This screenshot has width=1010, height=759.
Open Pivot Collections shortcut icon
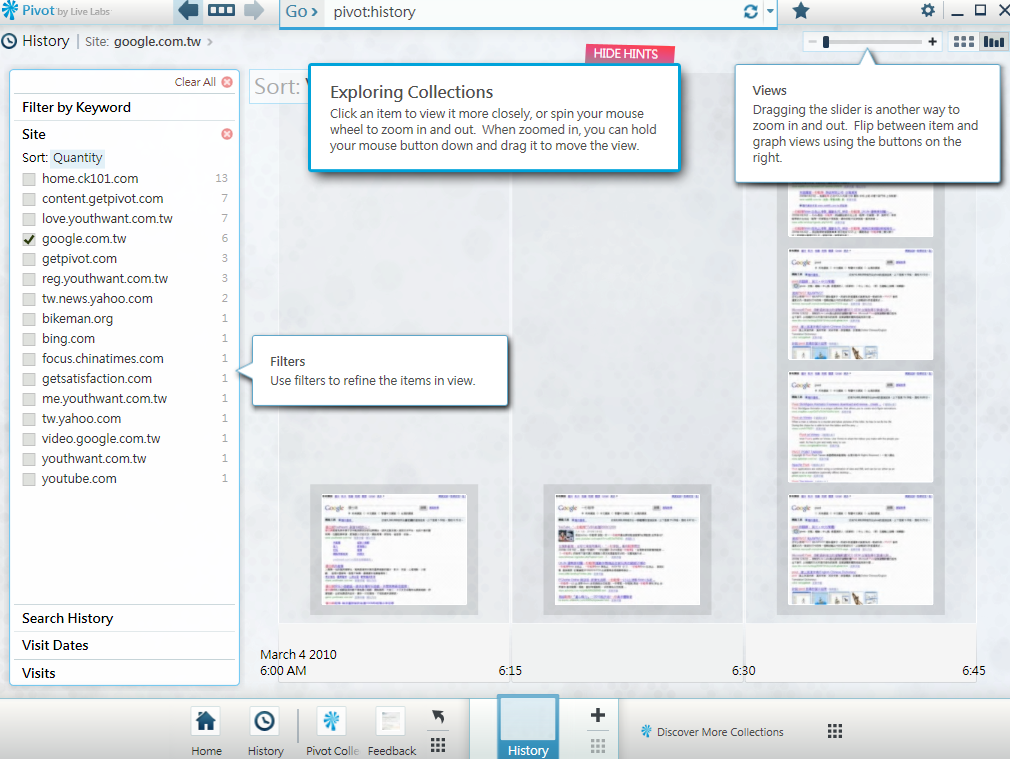coord(331,722)
